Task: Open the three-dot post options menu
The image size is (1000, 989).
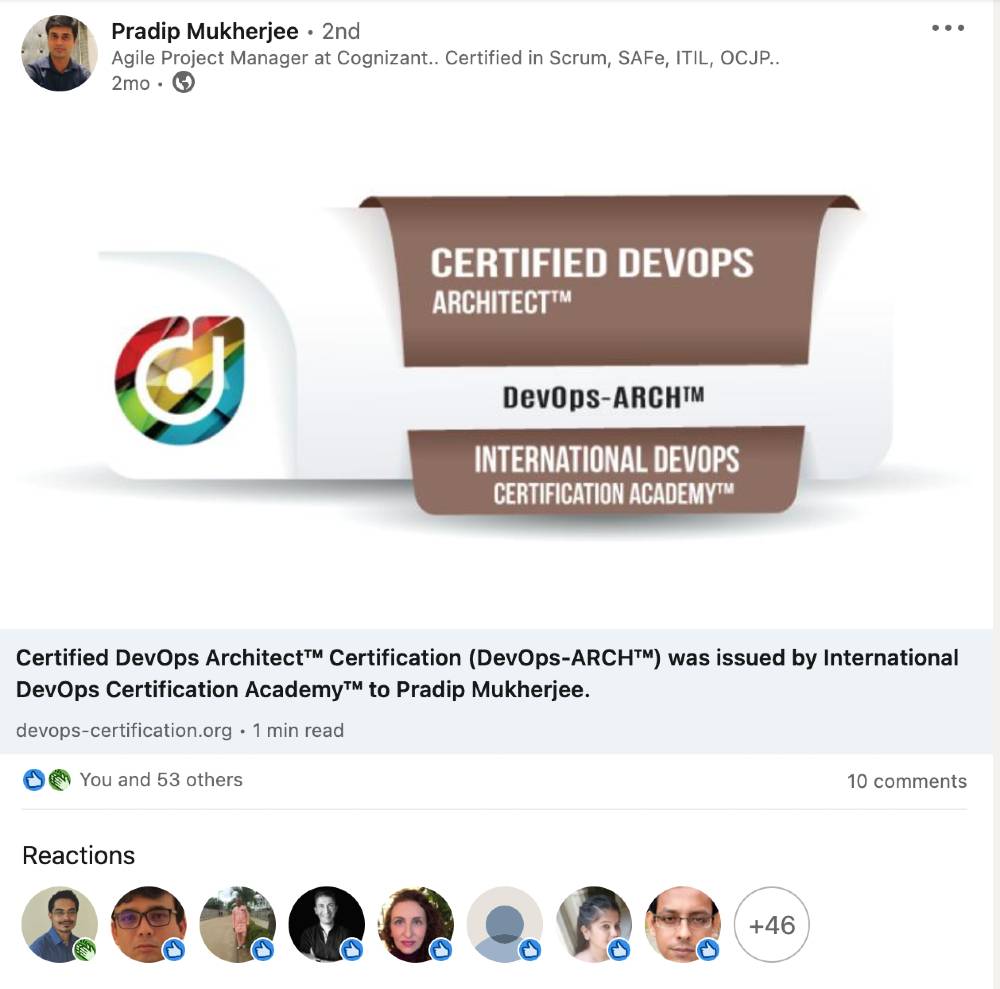Action: (948, 28)
